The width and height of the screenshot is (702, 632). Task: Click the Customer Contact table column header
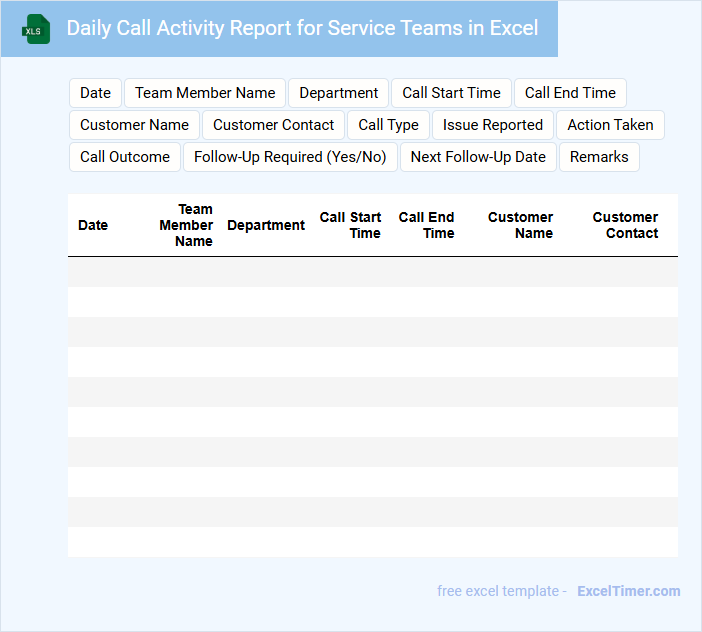[625, 225]
